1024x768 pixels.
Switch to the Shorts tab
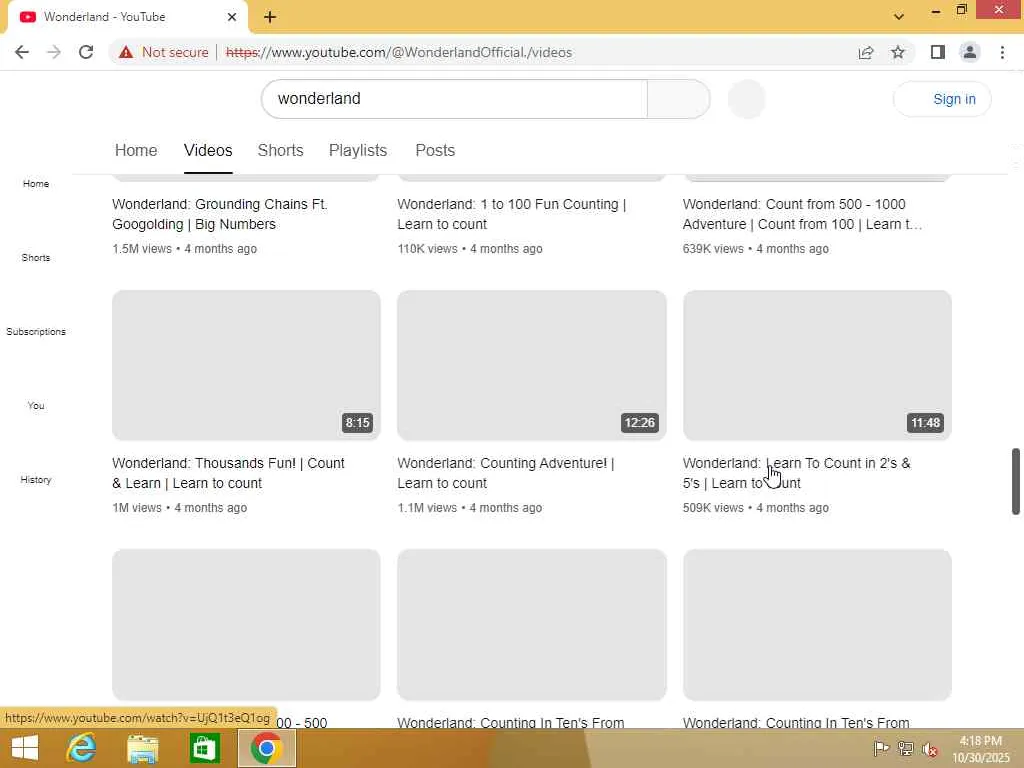point(280,150)
